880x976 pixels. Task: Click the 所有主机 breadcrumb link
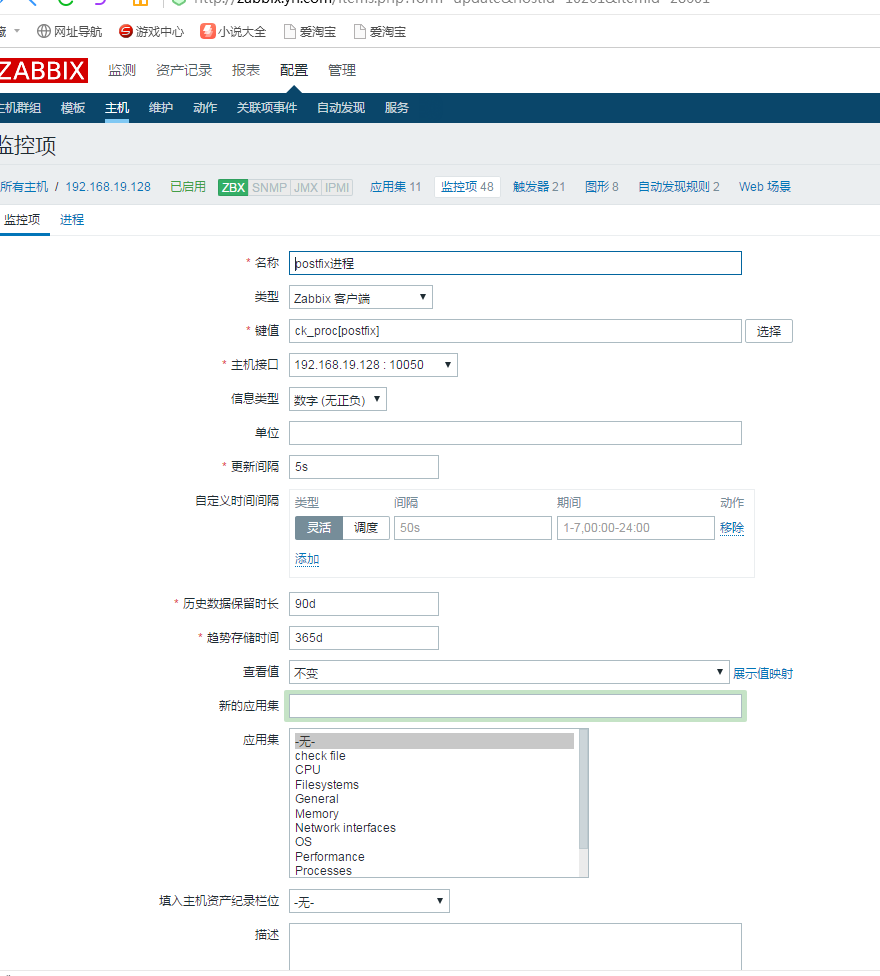coord(24,187)
